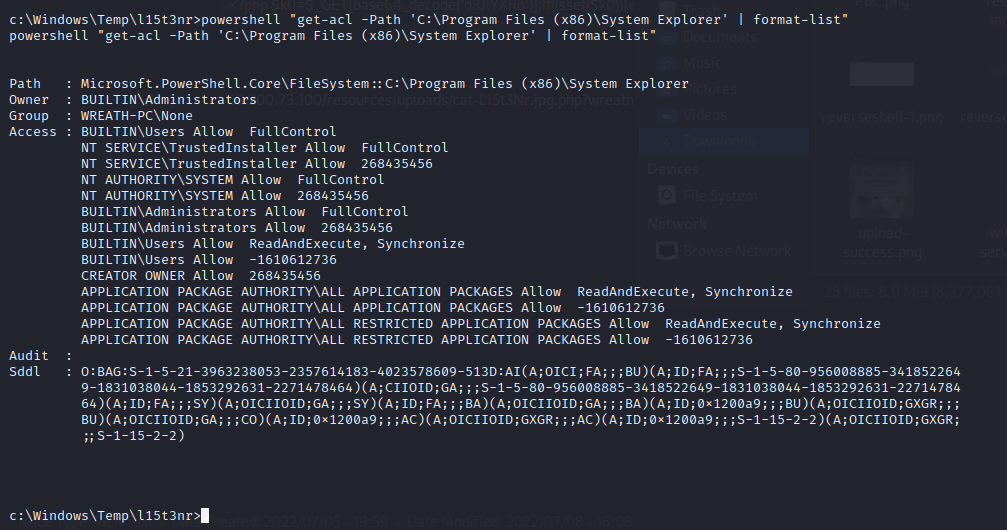Image resolution: width=1007 pixels, height=530 pixels.
Task: Select CREATOR OWNER Allow 268435456 entry
Action: pos(201,277)
